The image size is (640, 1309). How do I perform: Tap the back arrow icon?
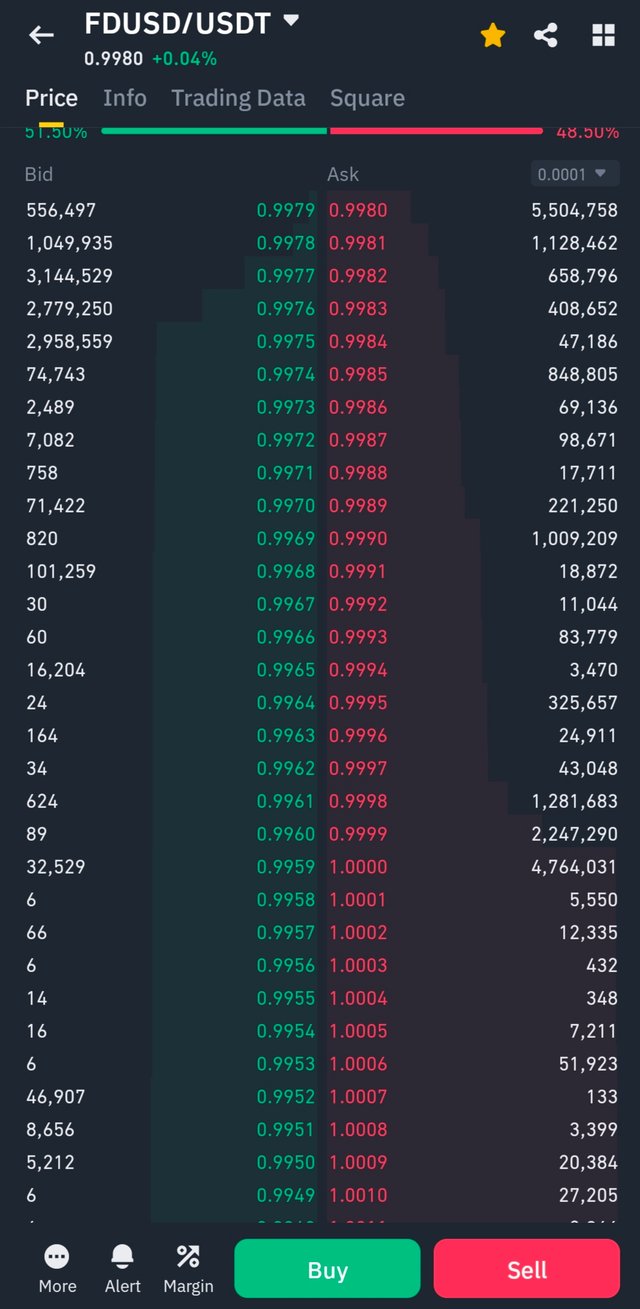click(41, 36)
